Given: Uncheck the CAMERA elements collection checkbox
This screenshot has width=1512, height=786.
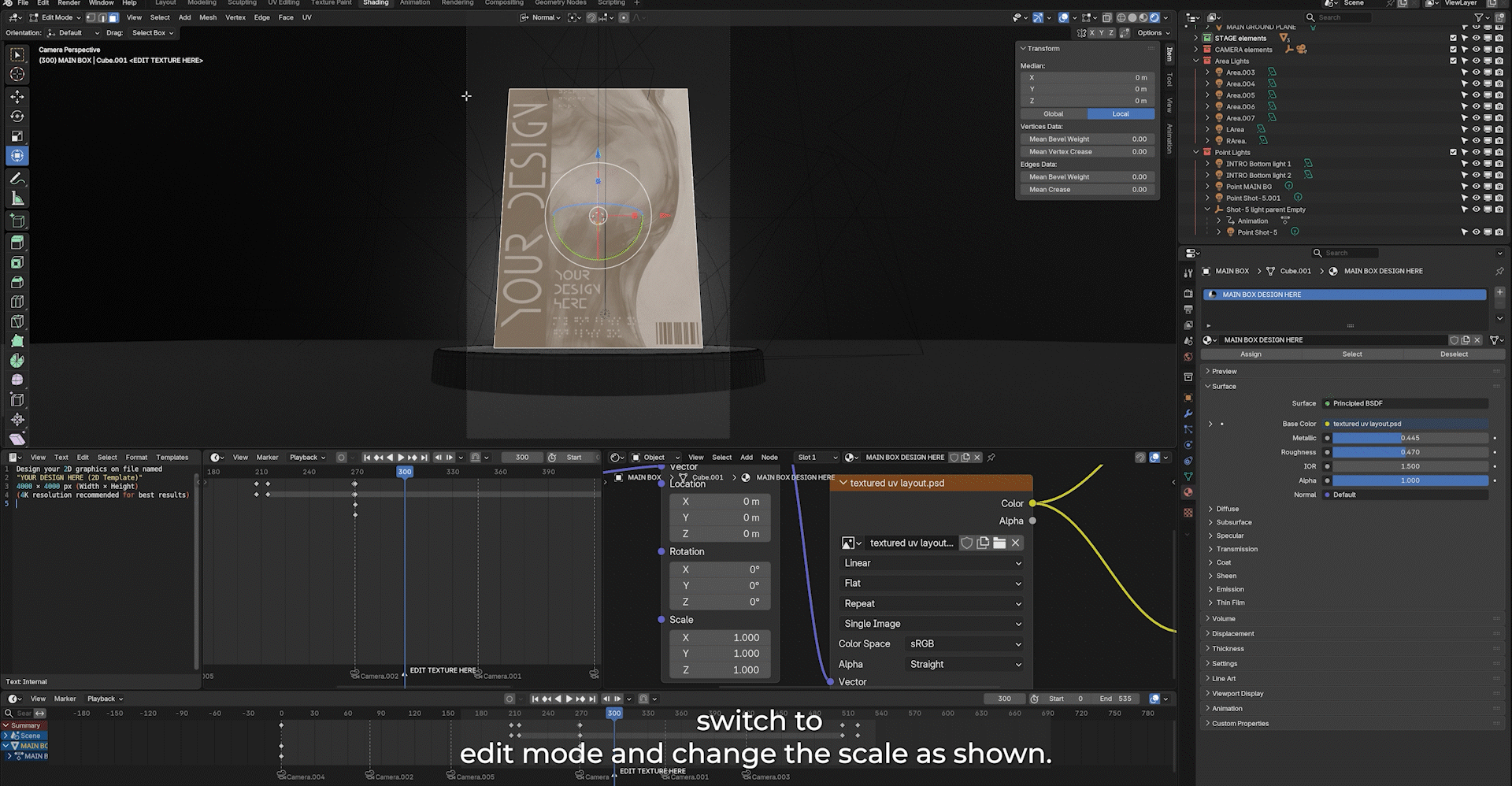Looking at the screenshot, I should point(1454,50).
